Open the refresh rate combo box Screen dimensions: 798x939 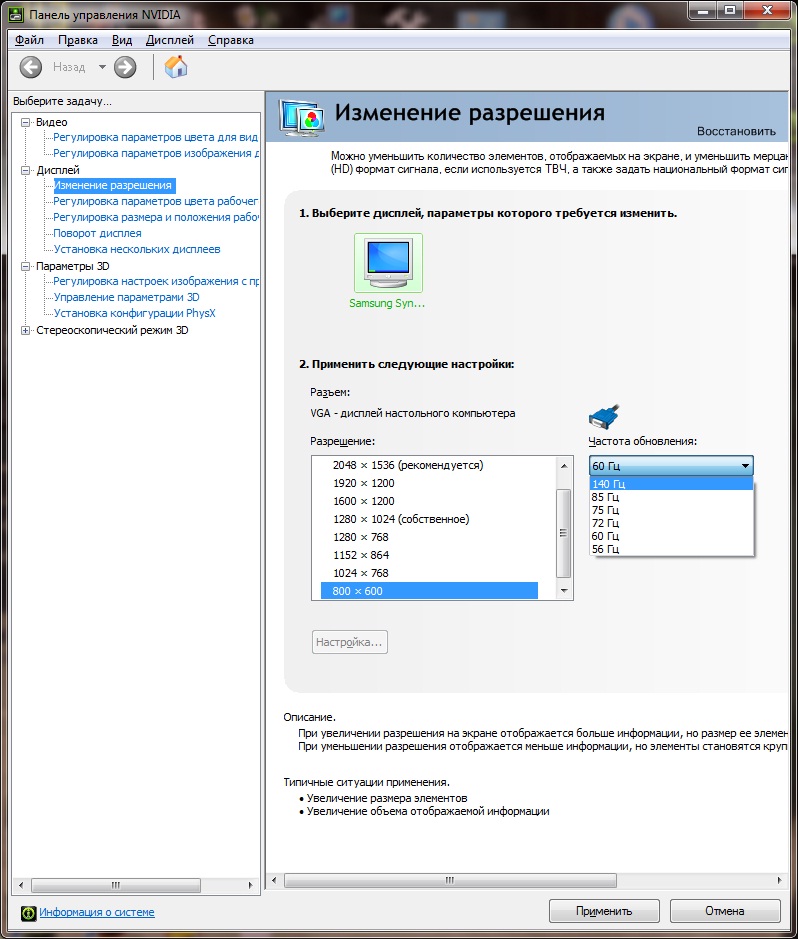(671, 465)
